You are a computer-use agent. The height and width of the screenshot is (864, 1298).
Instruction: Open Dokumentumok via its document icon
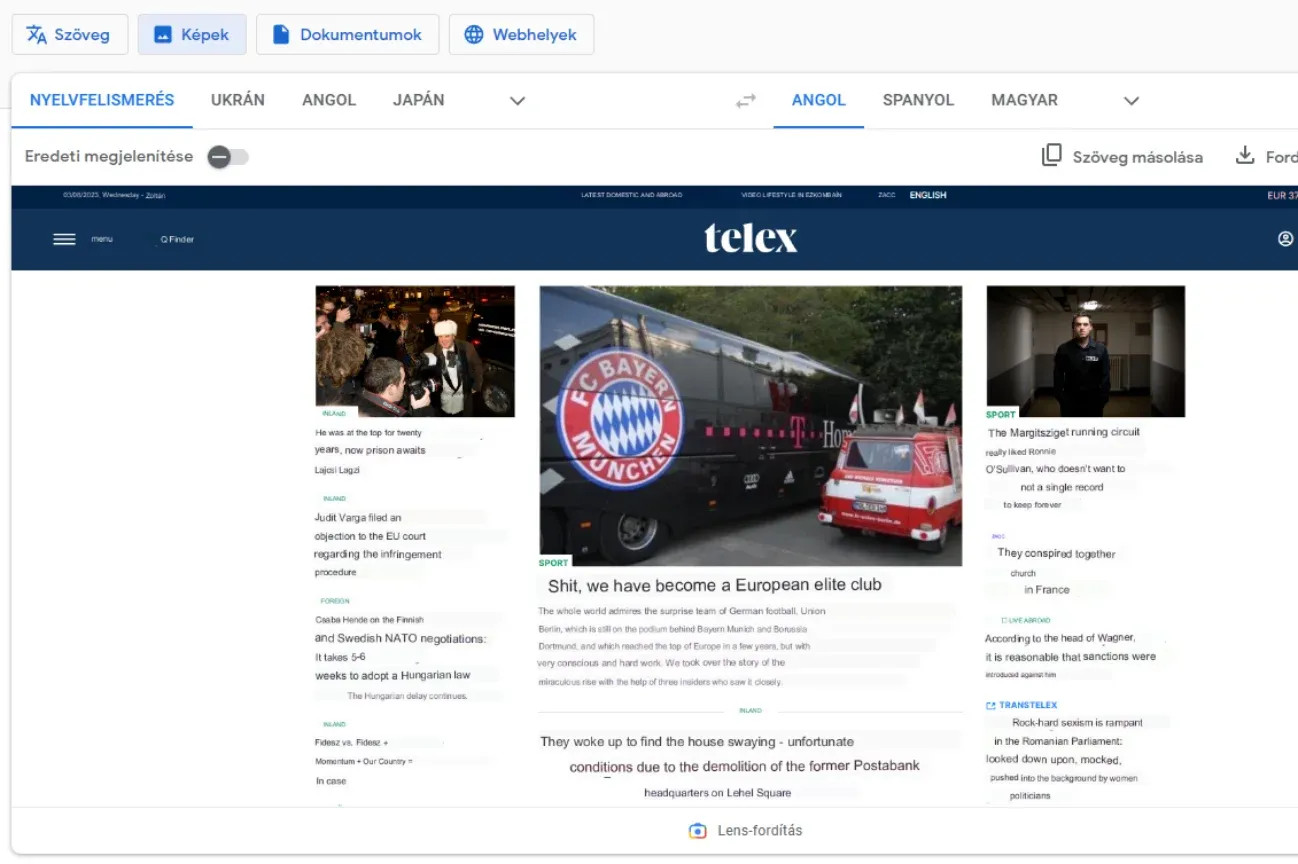[x=281, y=33]
